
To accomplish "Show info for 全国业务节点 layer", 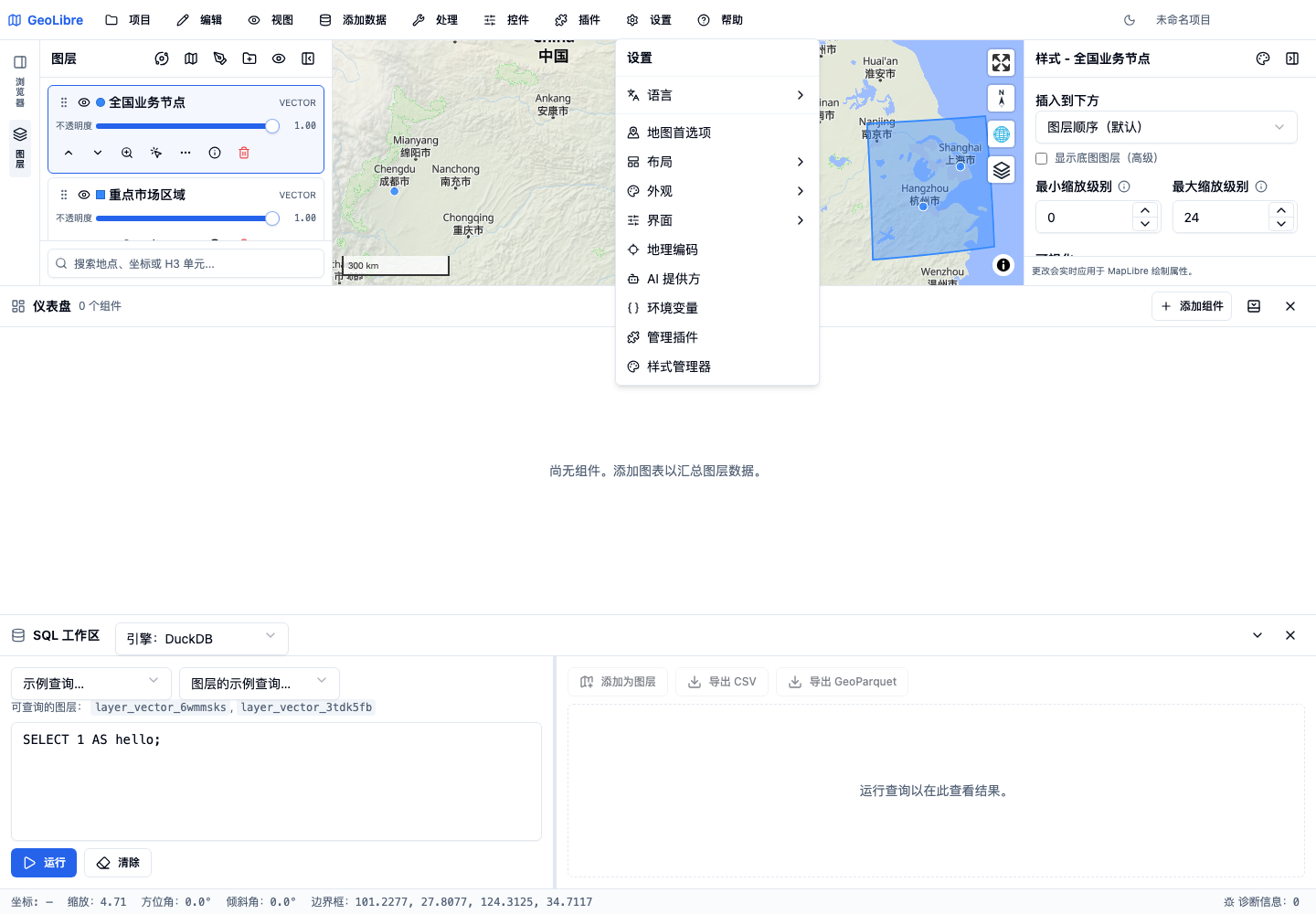I will pyautogui.click(x=215, y=153).
